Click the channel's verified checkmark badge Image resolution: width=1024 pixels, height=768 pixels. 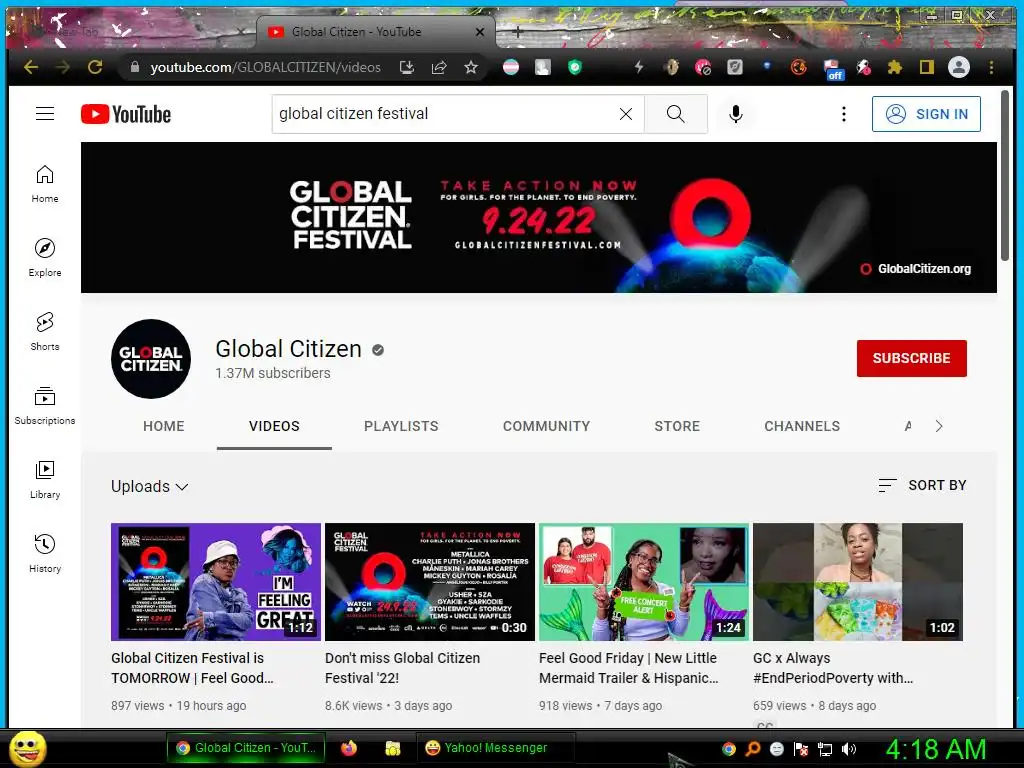377,350
